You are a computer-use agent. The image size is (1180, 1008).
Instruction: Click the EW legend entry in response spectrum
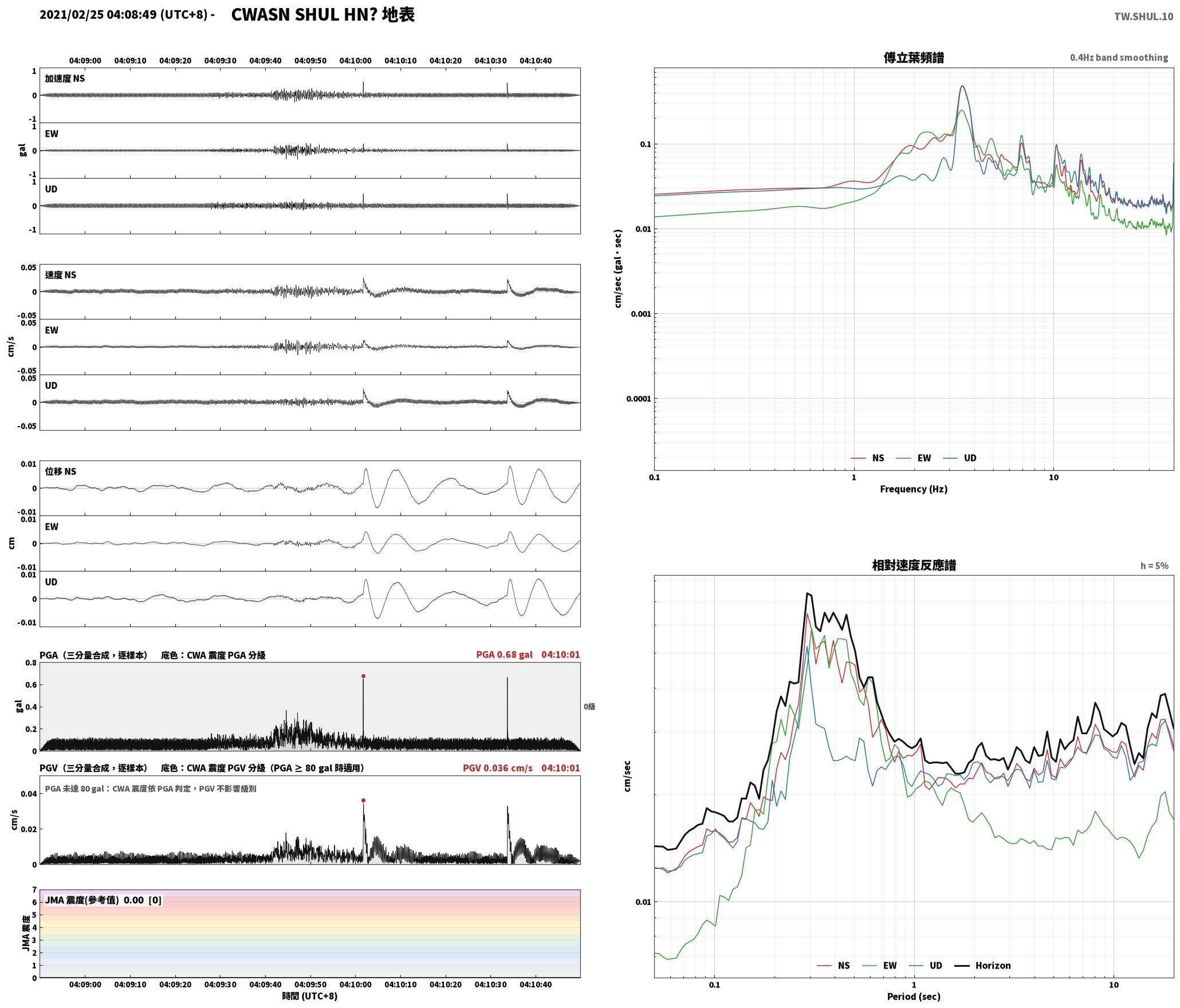coord(880,965)
